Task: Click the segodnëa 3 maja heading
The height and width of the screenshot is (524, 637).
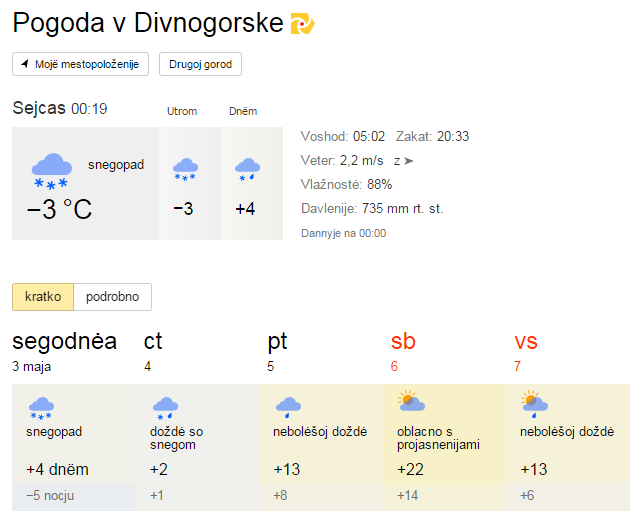Action: point(65,351)
